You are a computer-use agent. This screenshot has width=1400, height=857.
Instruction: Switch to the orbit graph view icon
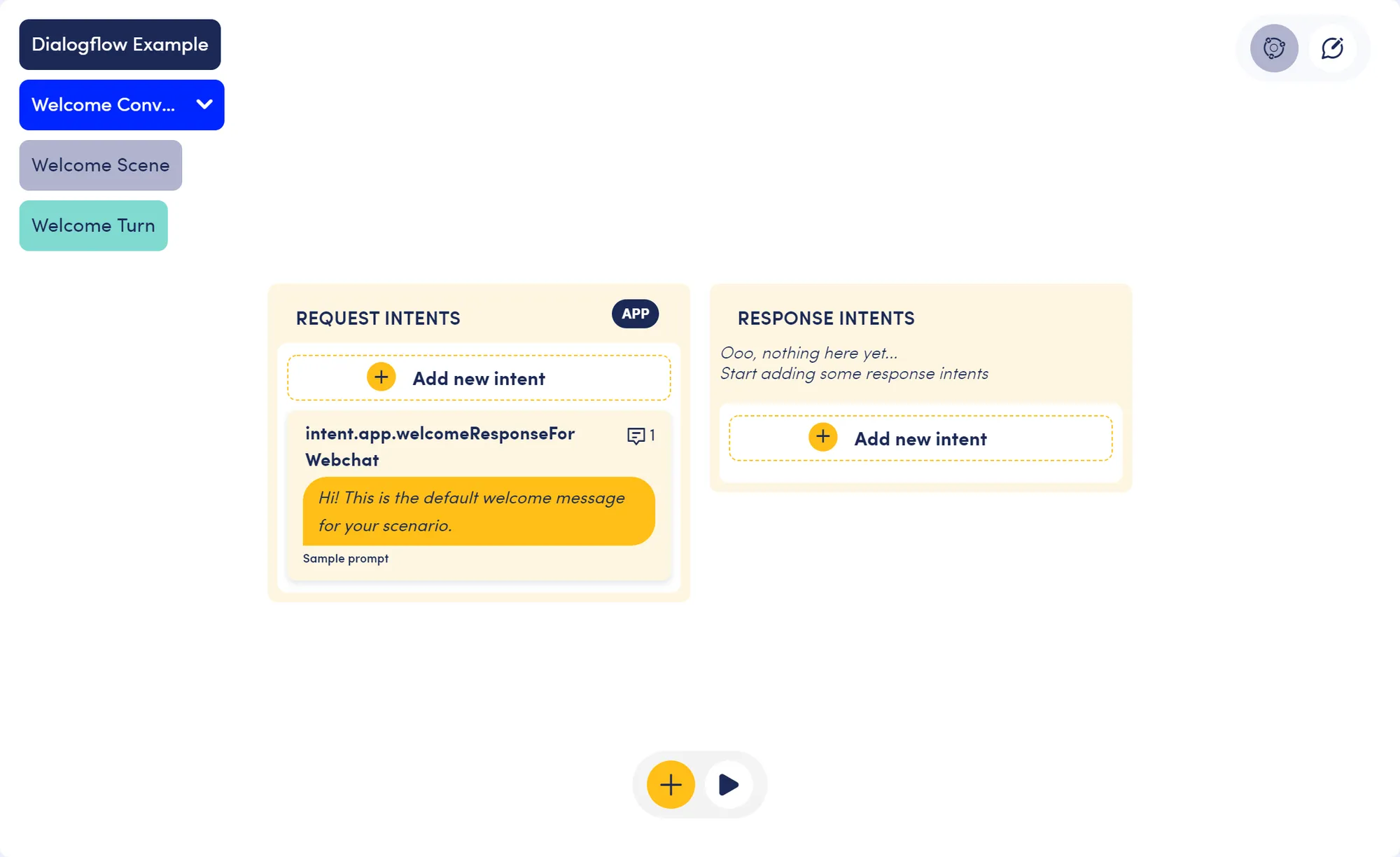point(1274,48)
